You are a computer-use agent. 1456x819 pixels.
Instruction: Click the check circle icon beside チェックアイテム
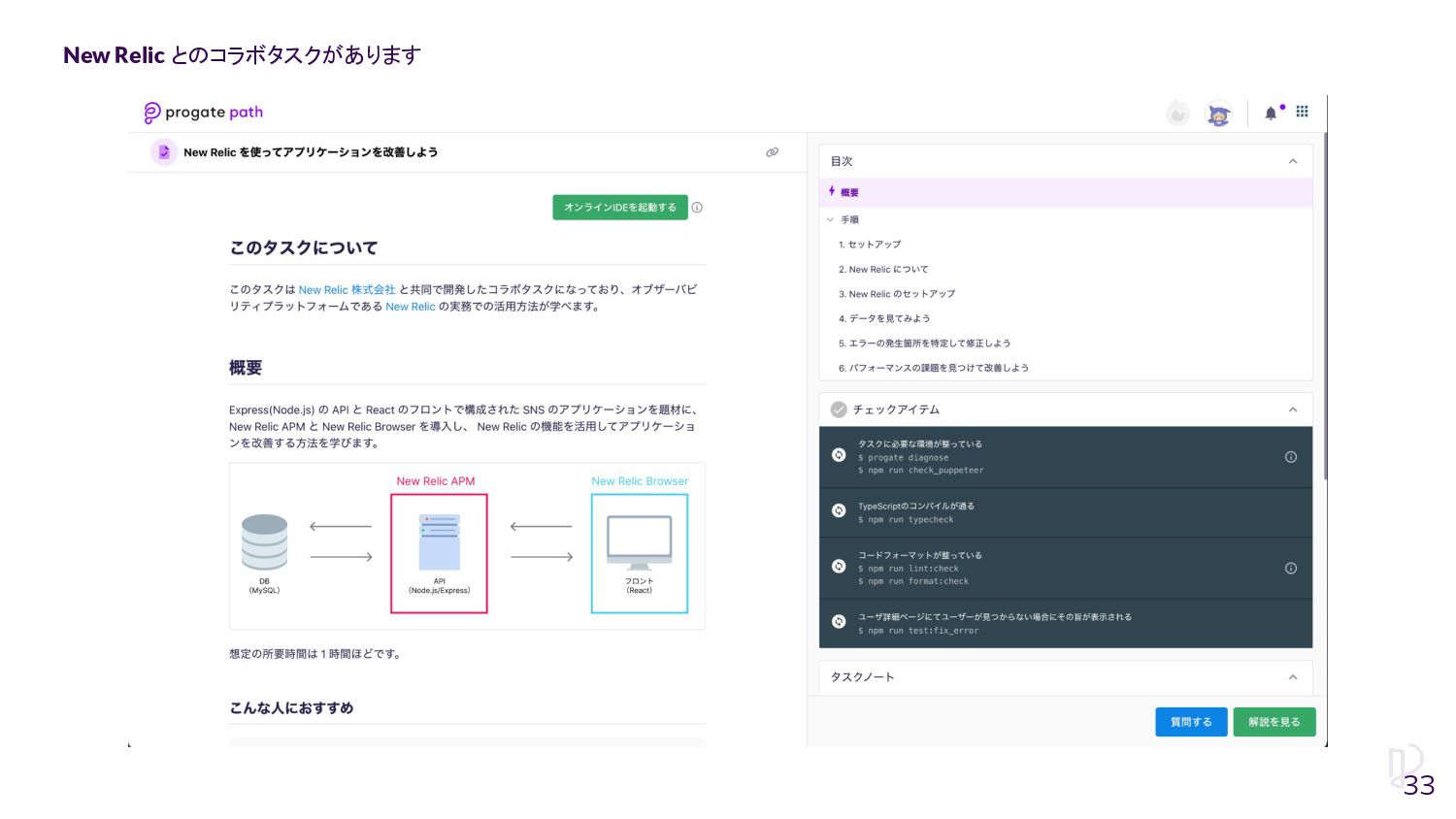[x=839, y=409]
